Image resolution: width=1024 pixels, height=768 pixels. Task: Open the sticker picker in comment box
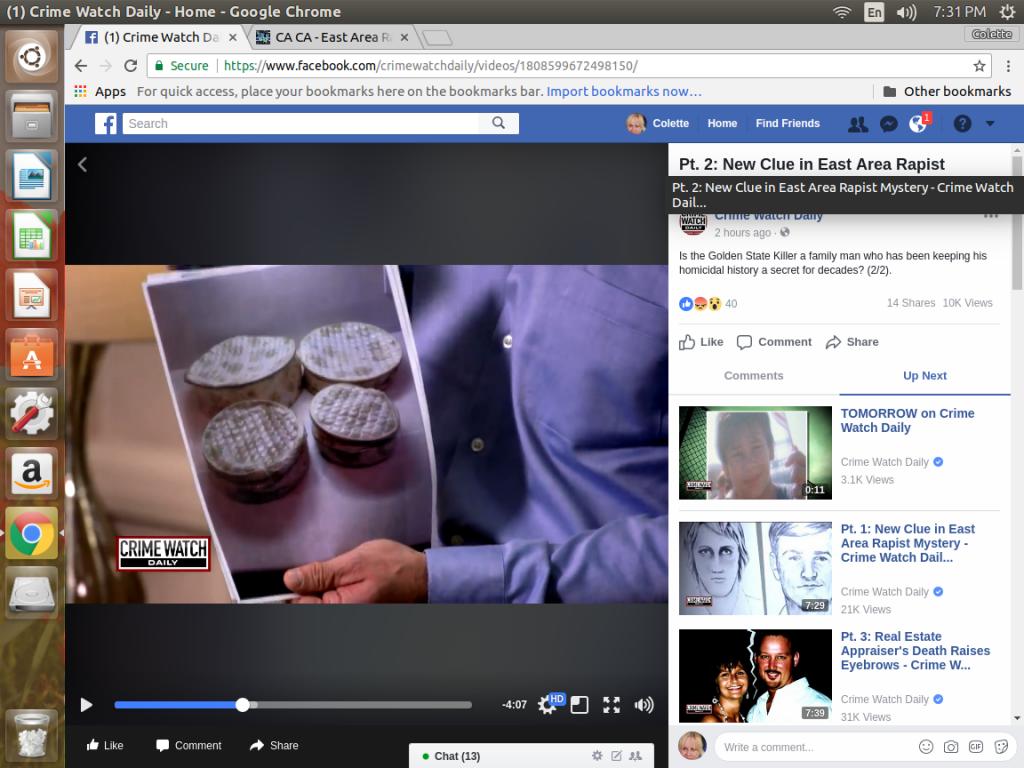point(998,747)
